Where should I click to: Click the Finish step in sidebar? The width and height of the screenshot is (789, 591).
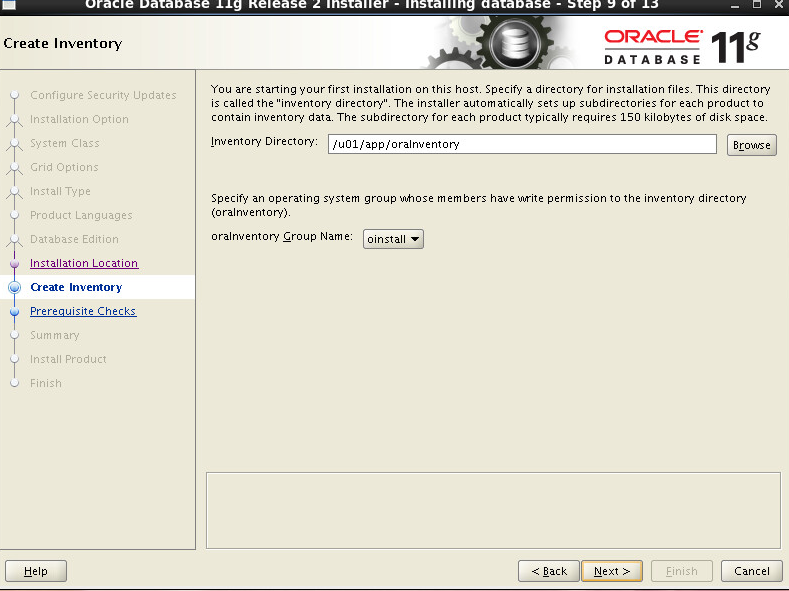[x=46, y=383]
